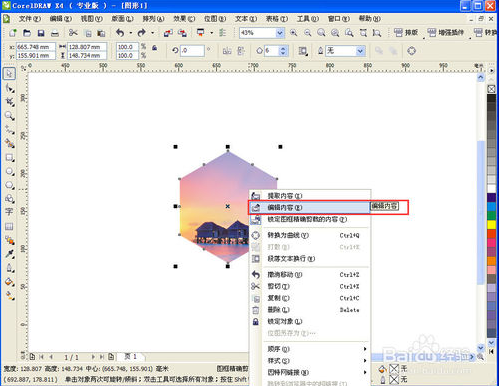Click the Paste icon in toolbar
Image resolution: width=499 pixels, height=386 pixels.
101,33
